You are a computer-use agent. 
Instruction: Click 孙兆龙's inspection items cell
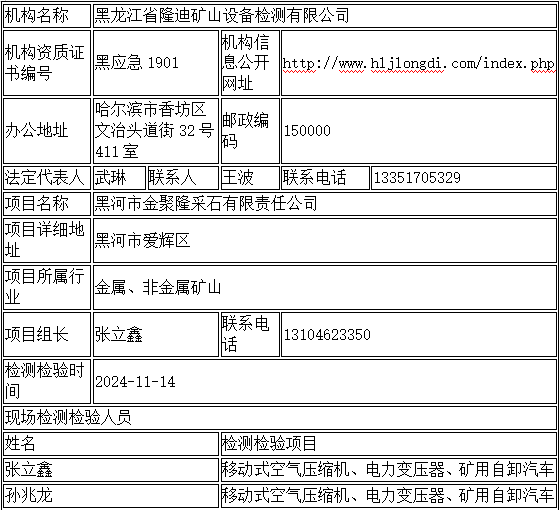click(x=389, y=495)
